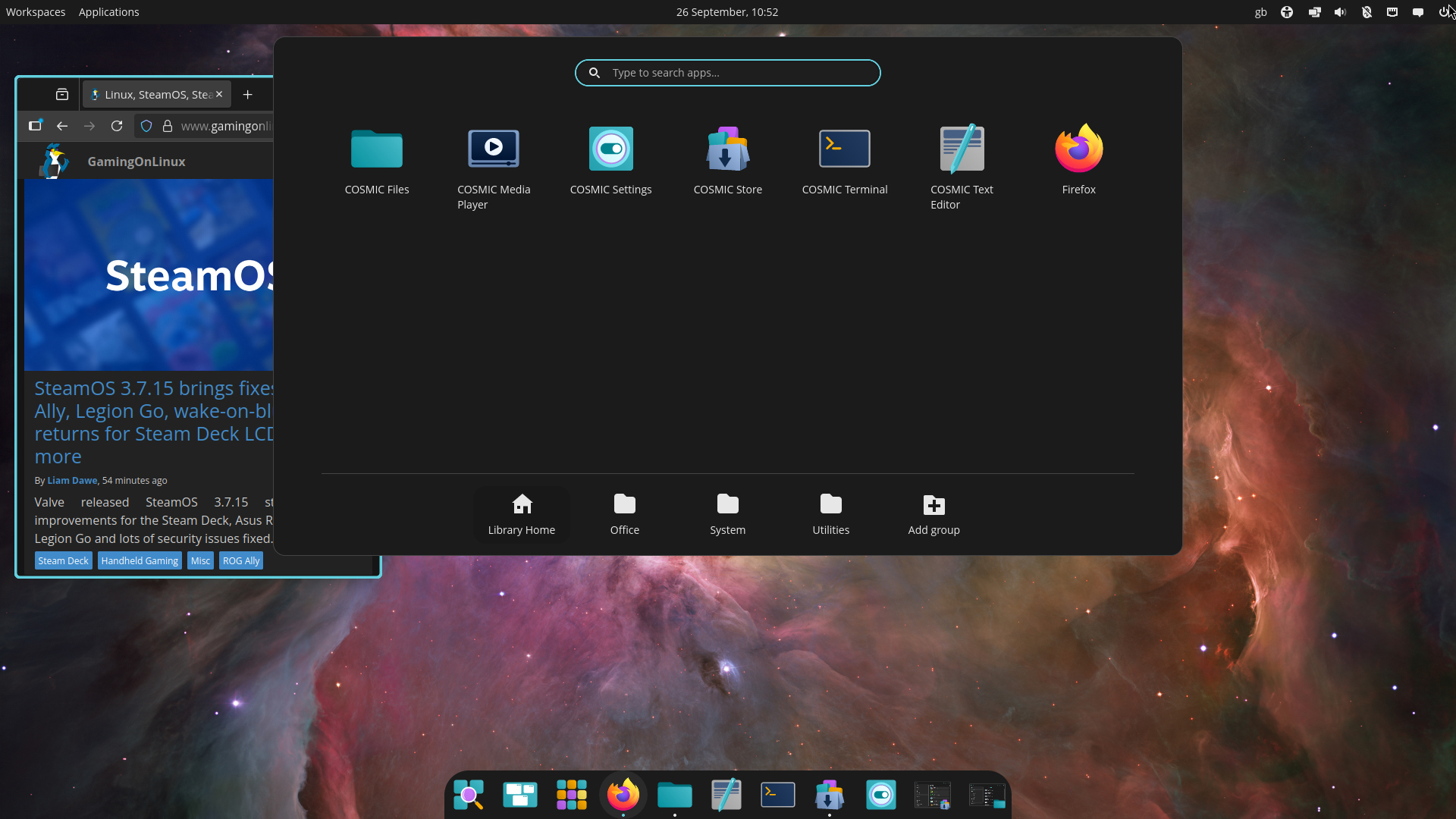Open the SteamOS 3.7.15 article headline
1456x819 pixels.
coord(154,422)
